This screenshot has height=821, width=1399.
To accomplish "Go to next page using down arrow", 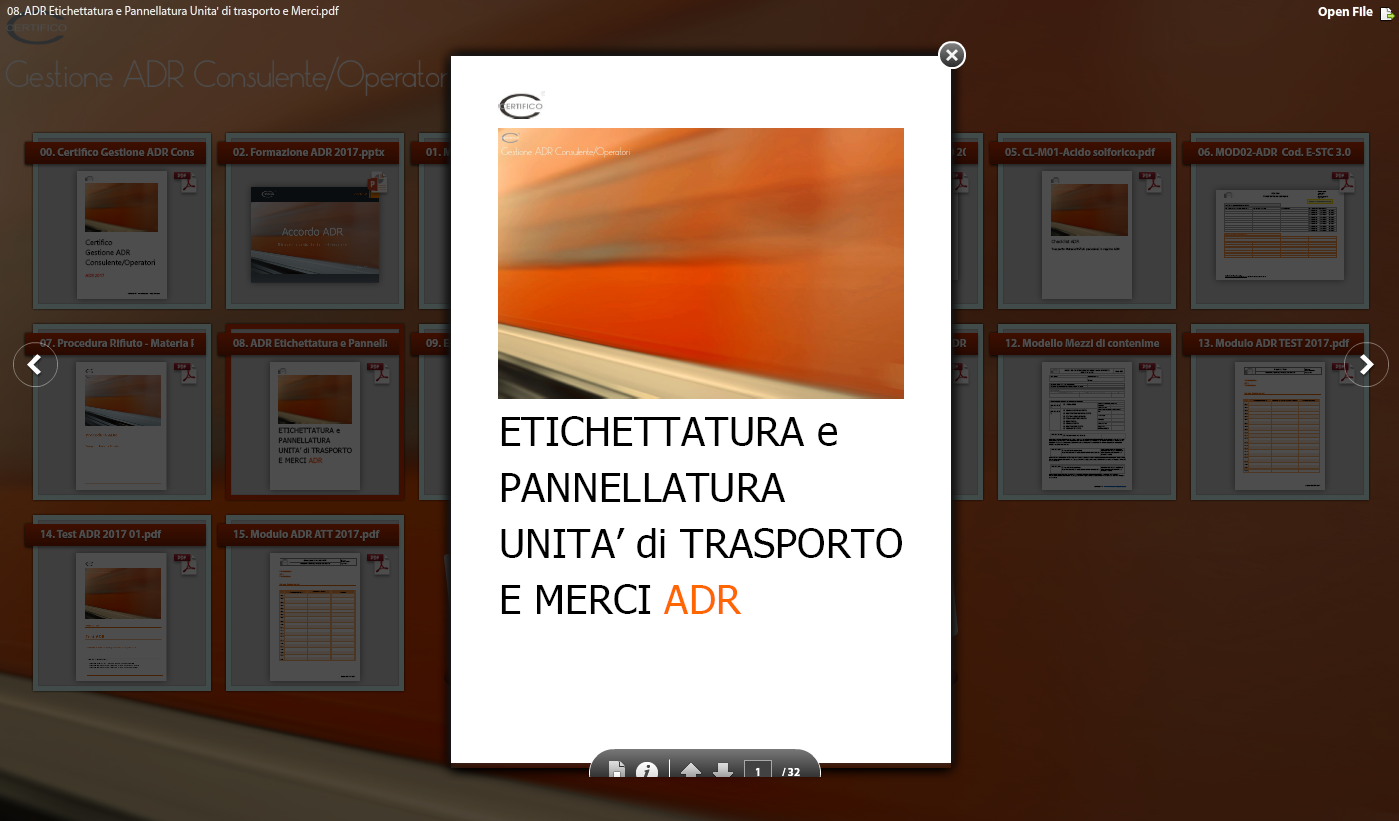I will point(723,771).
